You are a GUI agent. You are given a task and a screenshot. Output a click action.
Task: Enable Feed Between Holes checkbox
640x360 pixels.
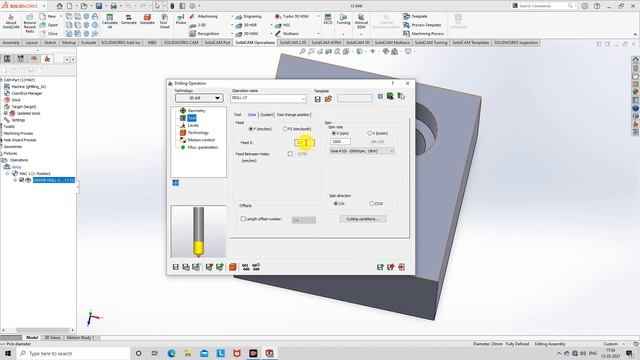[x=290, y=154]
